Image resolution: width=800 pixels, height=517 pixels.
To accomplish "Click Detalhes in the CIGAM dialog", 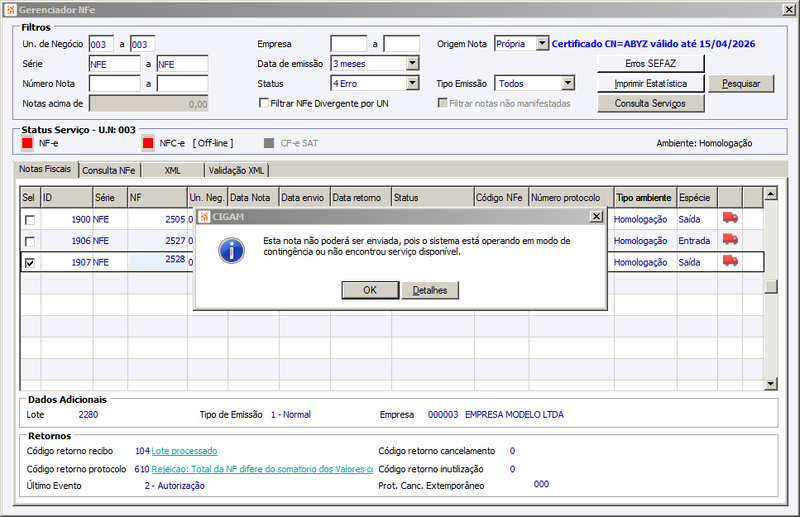I will tap(430, 290).
